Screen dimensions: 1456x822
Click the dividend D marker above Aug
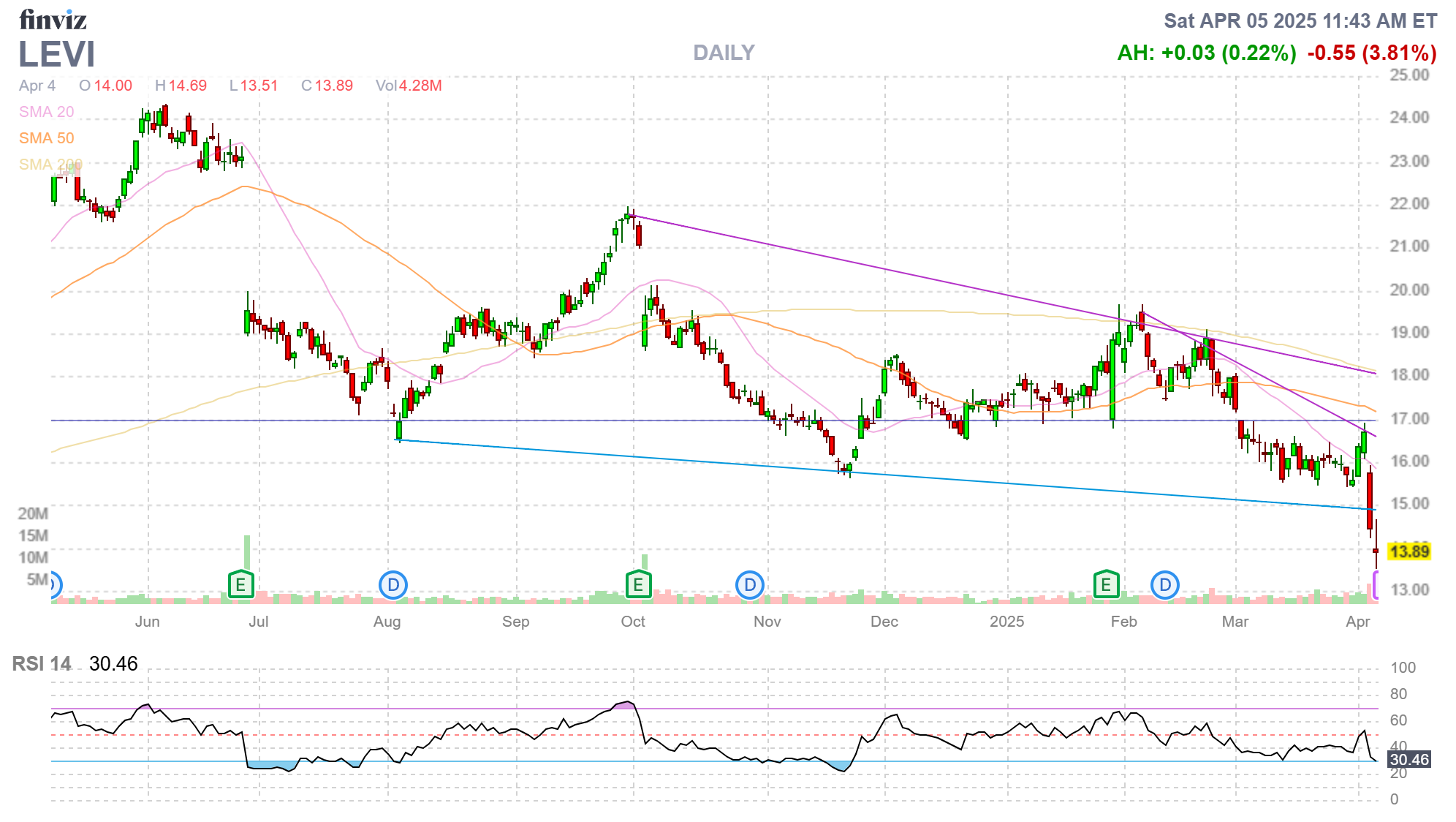tap(393, 585)
